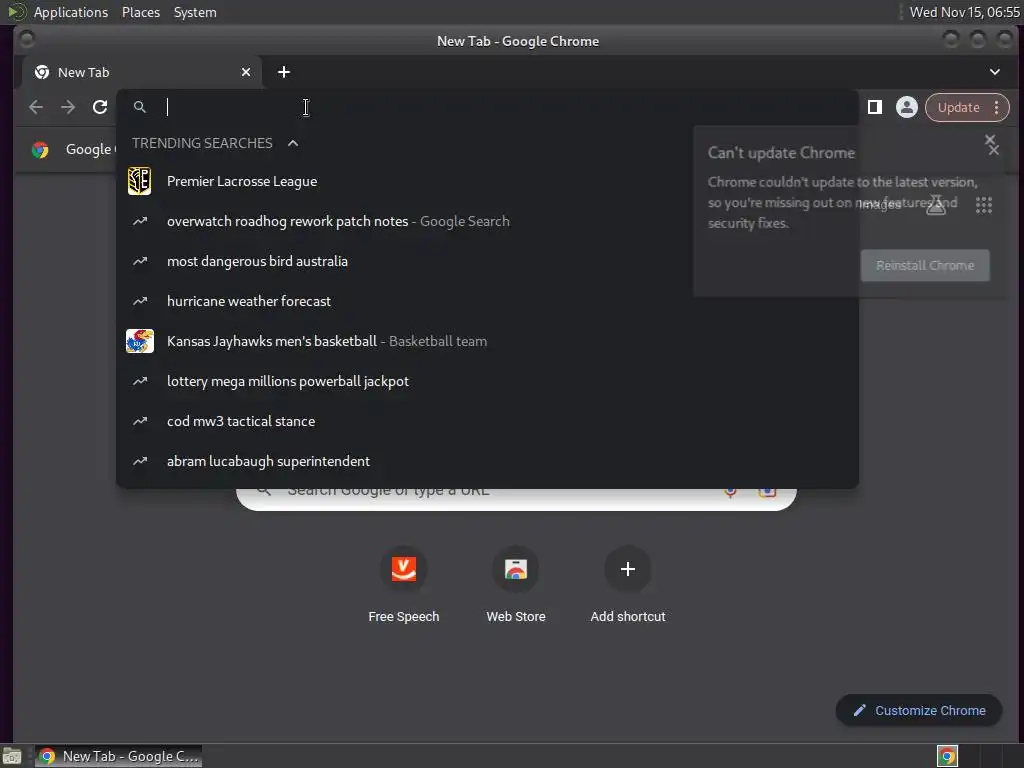Reload the page with the refresh icon

(100, 107)
